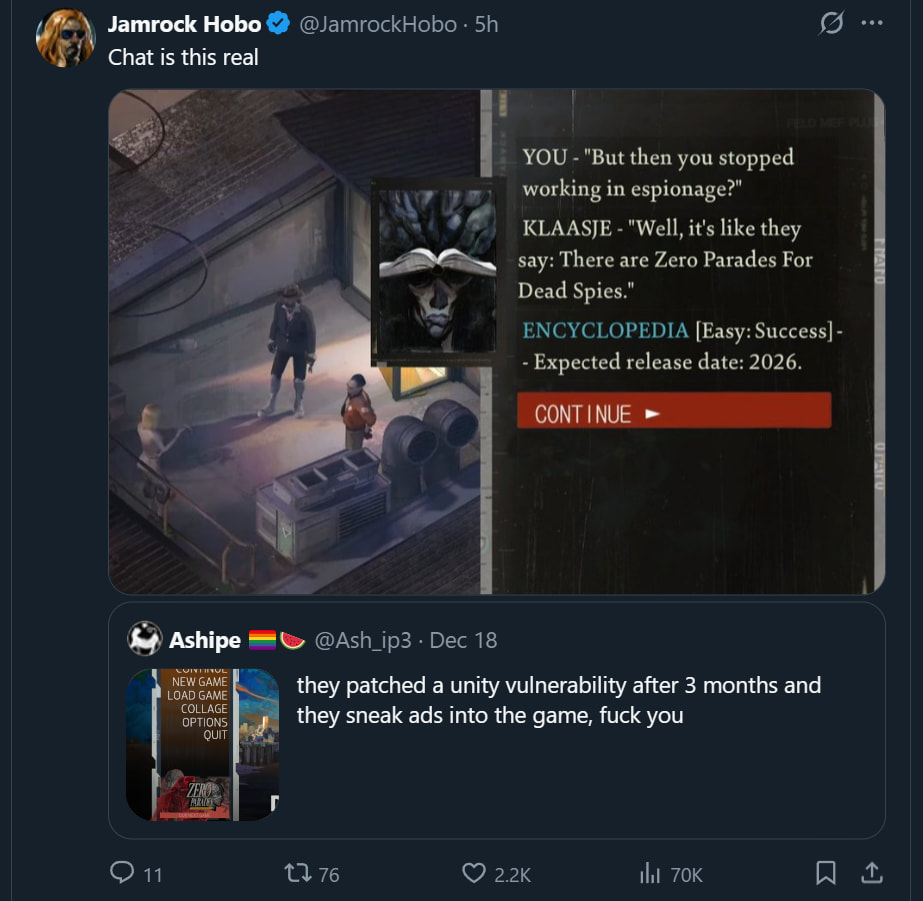Click the reply speech bubble icon
This screenshot has height=901, width=923.
(122, 873)
